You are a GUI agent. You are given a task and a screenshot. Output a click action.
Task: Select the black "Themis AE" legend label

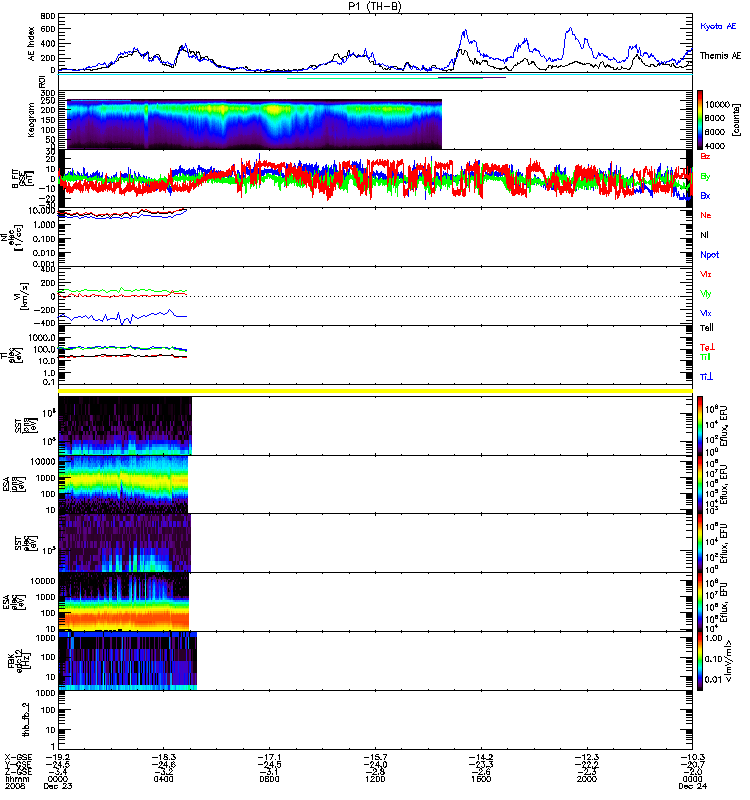720,56
